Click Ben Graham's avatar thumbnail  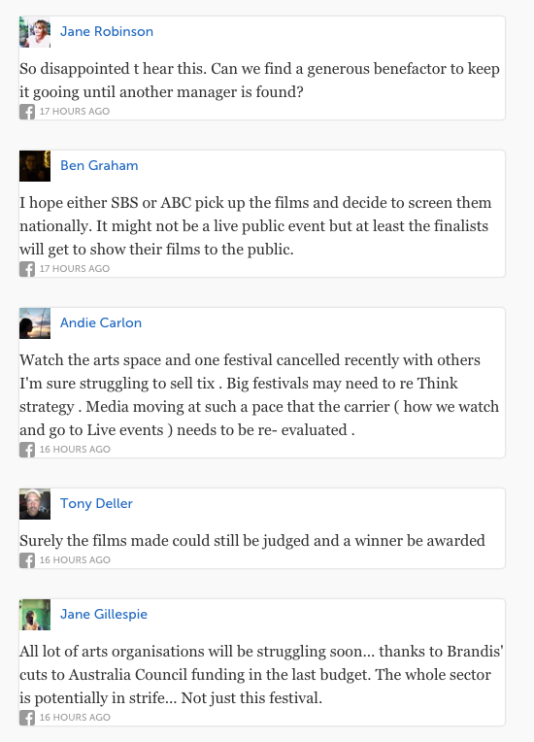(35, 166)
